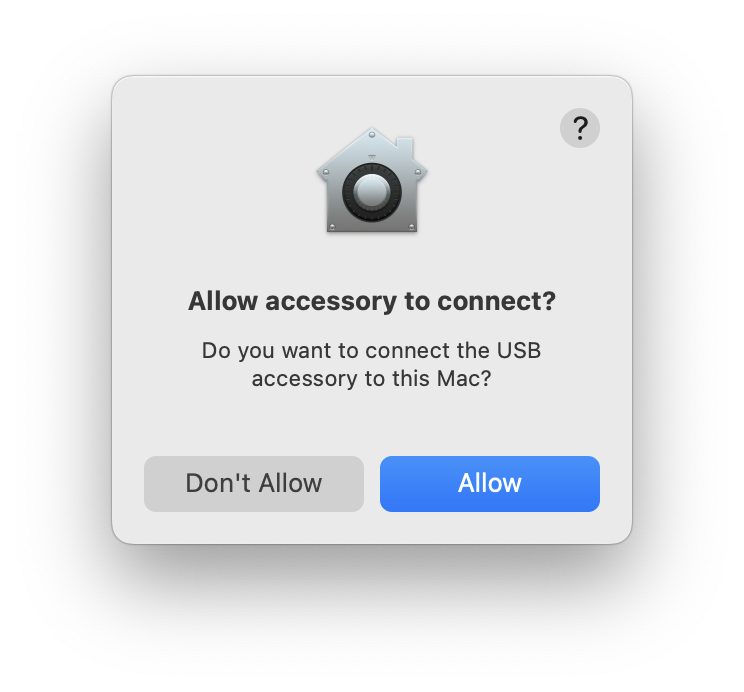Click the USB accessory description text
The width and height of the screenshot is (744, 692).
[x=372, y=365]
